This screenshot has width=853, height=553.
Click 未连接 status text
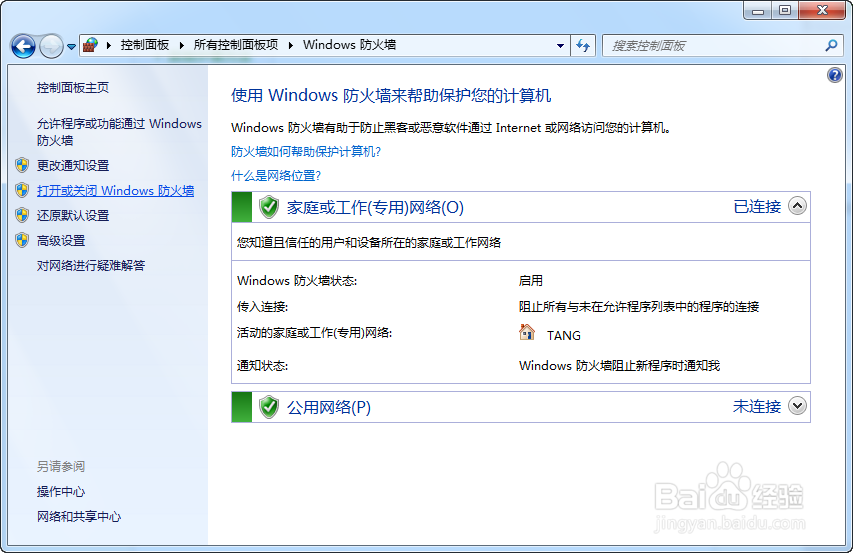tap(757, 406)
